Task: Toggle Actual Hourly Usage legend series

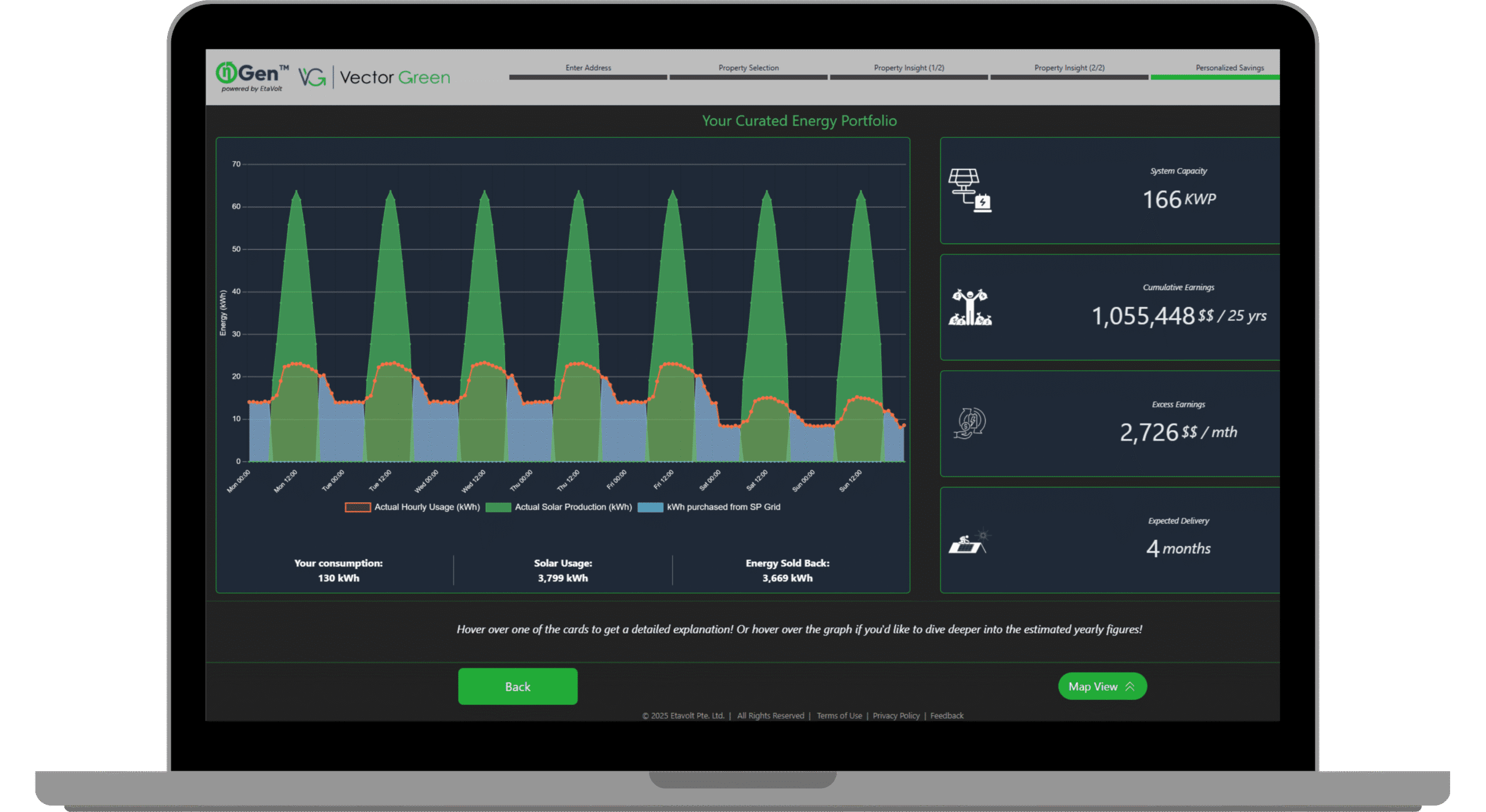Action: coord(413,507)
